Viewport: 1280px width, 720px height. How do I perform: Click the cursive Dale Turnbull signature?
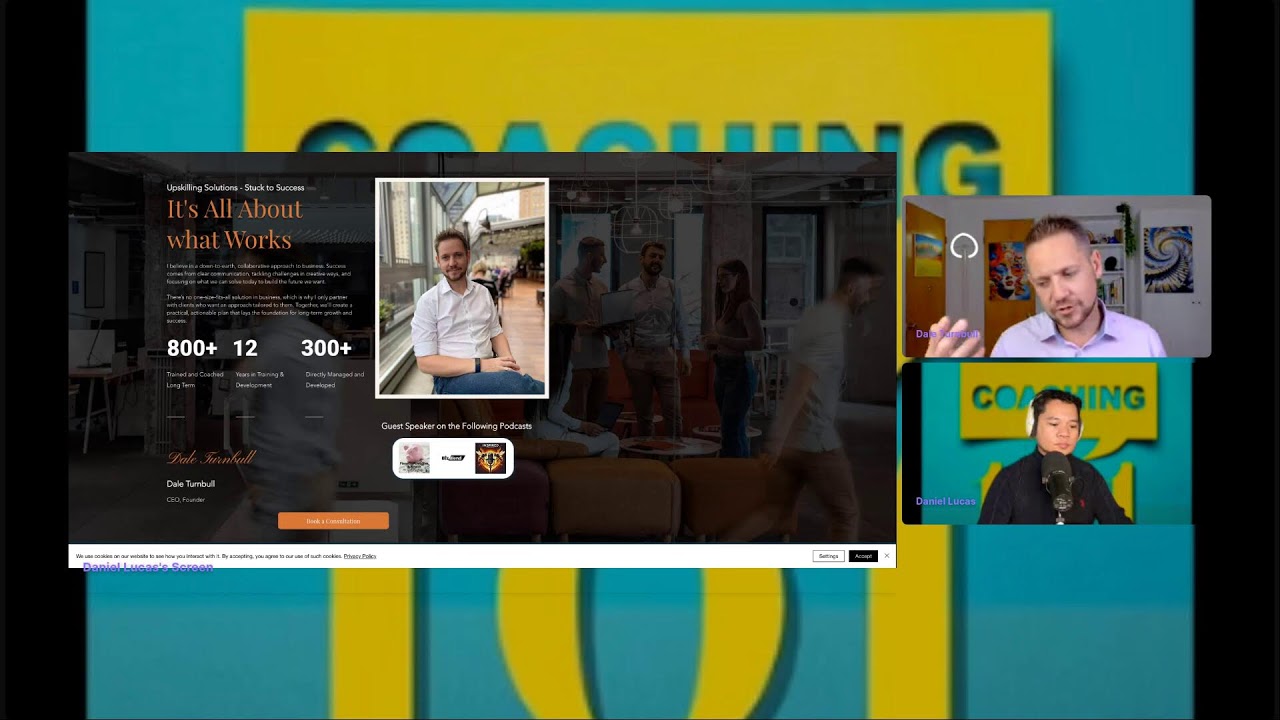click(211, 458)
